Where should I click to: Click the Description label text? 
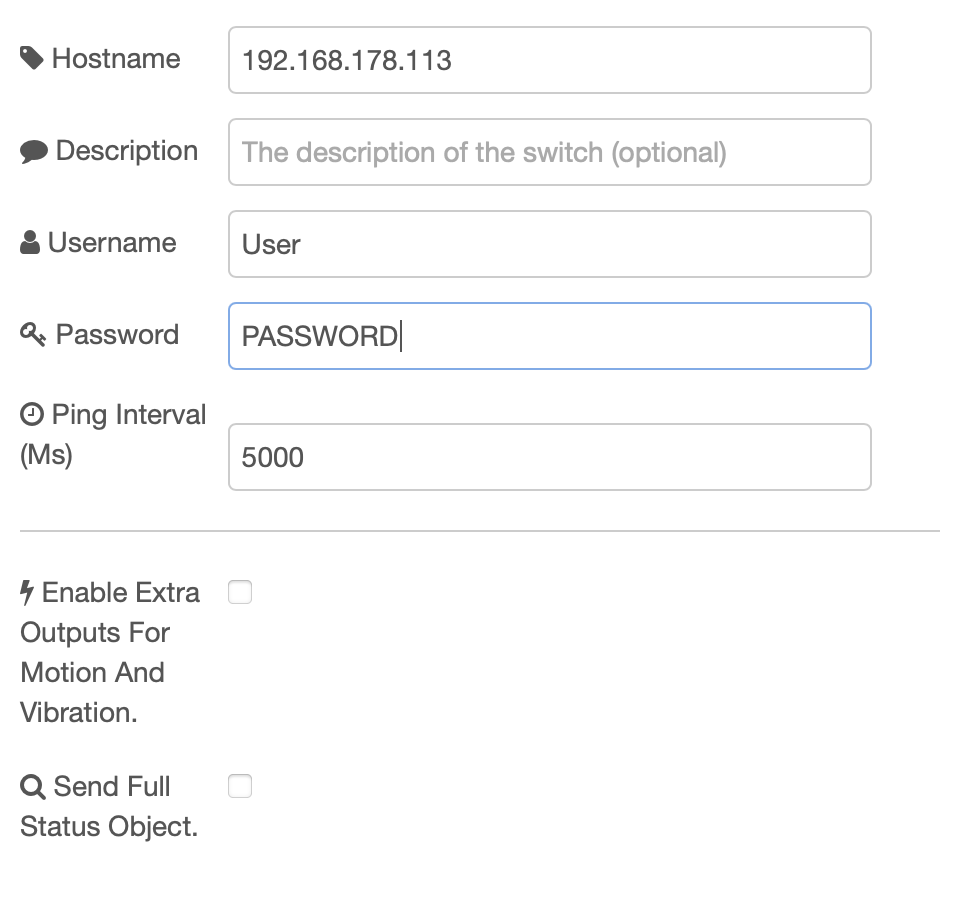(127, 151)
